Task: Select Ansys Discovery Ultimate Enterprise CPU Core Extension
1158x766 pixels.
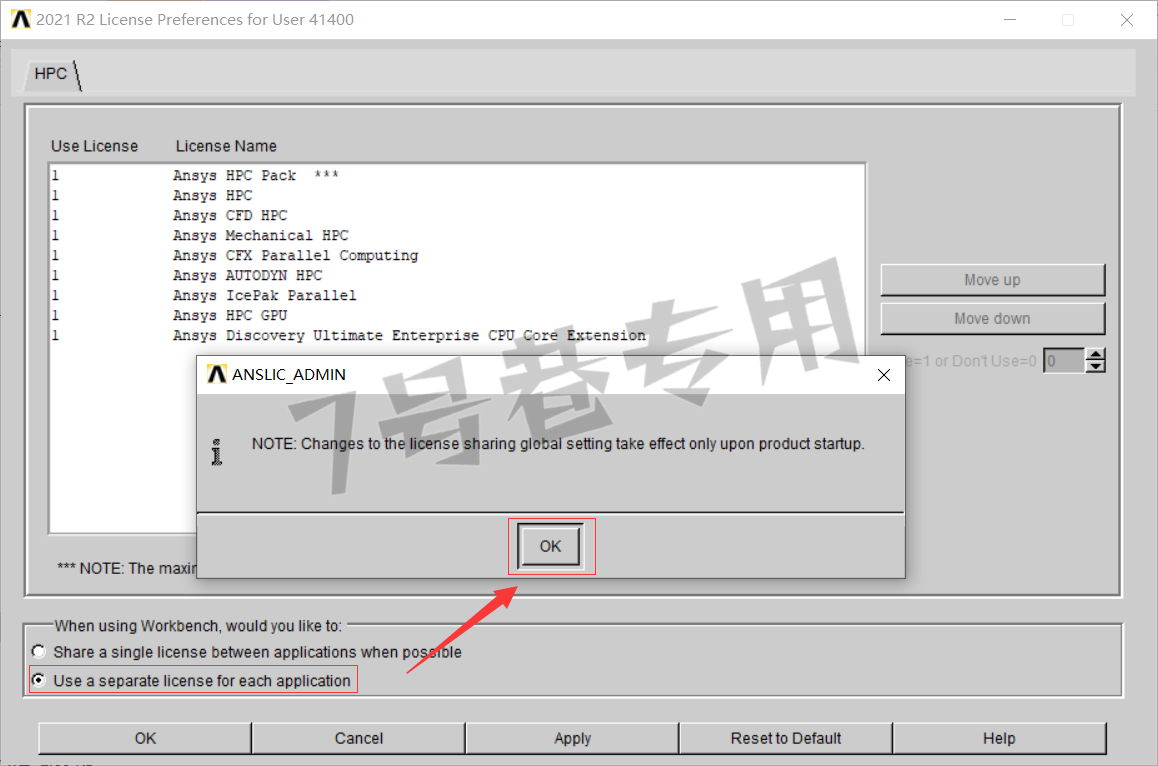Action: (457, 335)
